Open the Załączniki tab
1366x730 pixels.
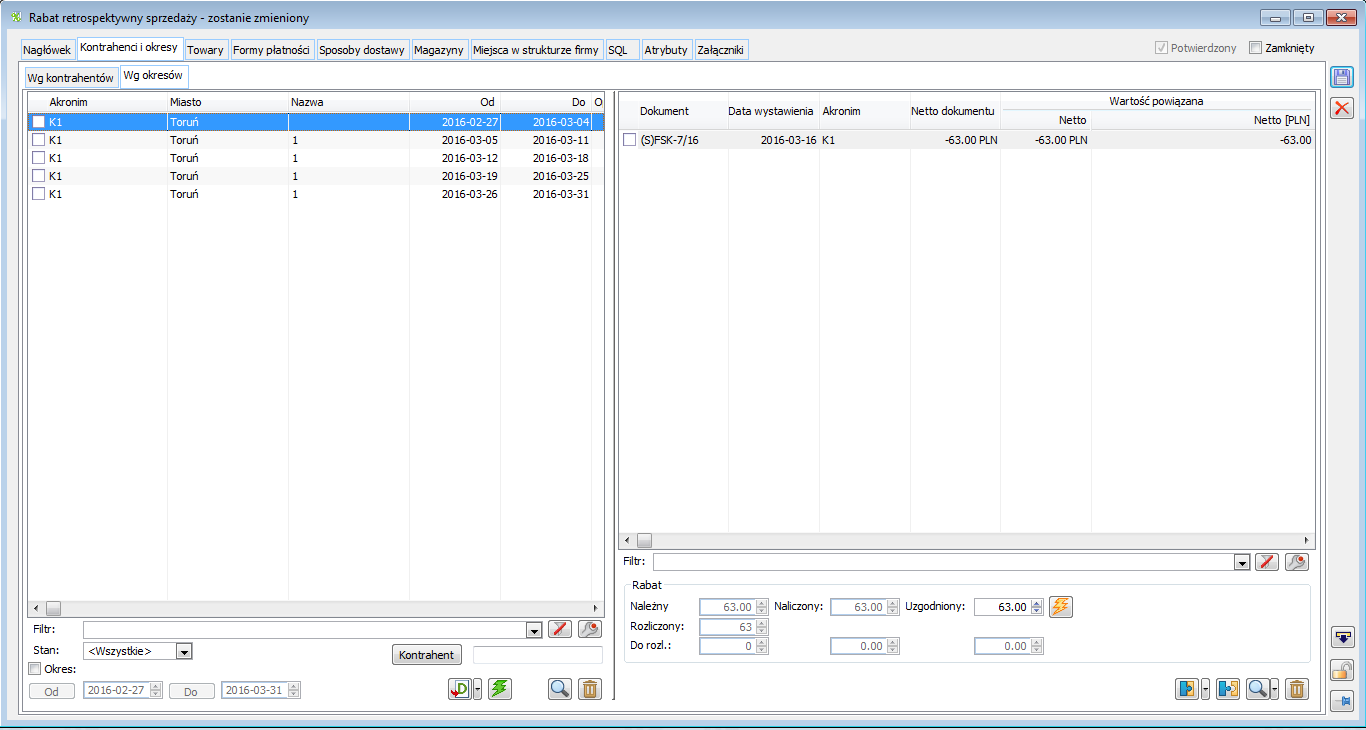(x=720, y=49)
